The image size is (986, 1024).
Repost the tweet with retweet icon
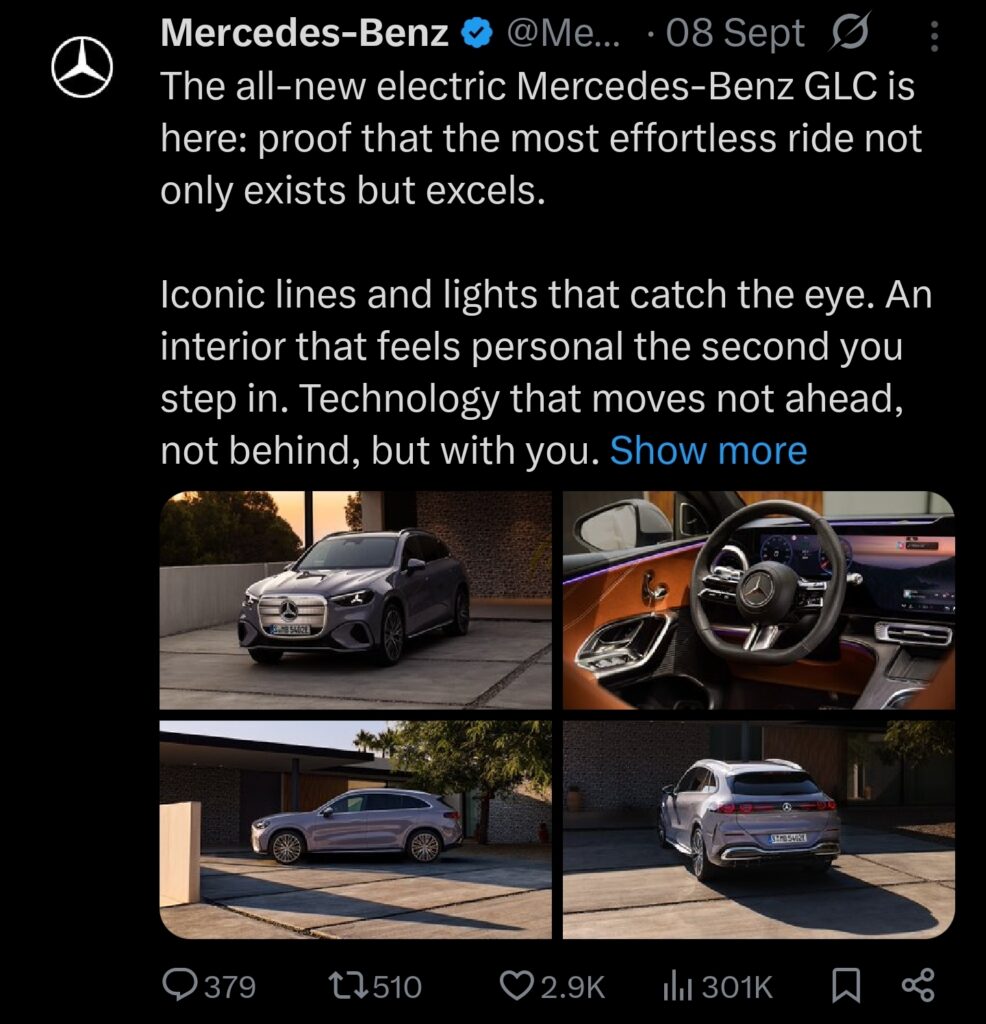pos(347,985)
